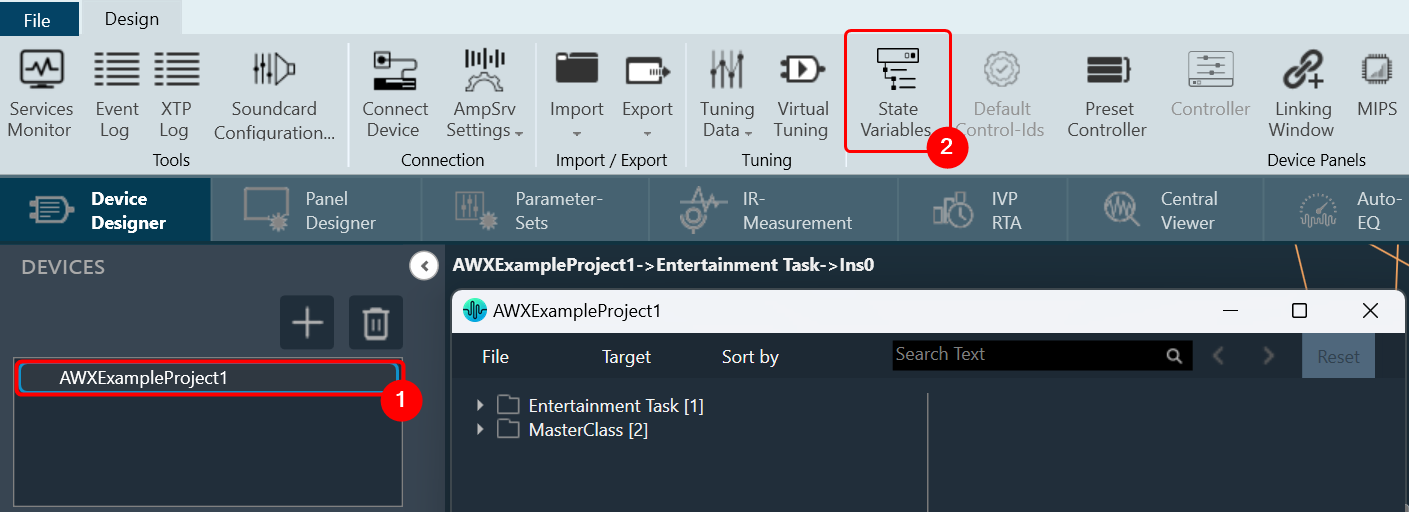This screenshot has width=1409, height=512.
Task: Minimize the AWXExampleProject1 window
Action: click(1229, 311)
